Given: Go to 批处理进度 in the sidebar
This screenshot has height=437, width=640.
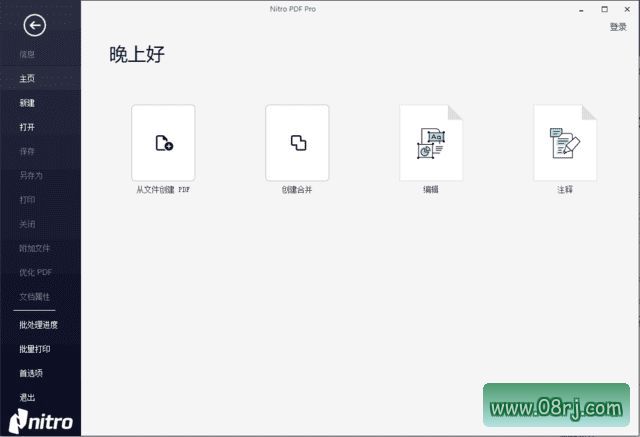Looking at the screenshot, I should 38,325.
